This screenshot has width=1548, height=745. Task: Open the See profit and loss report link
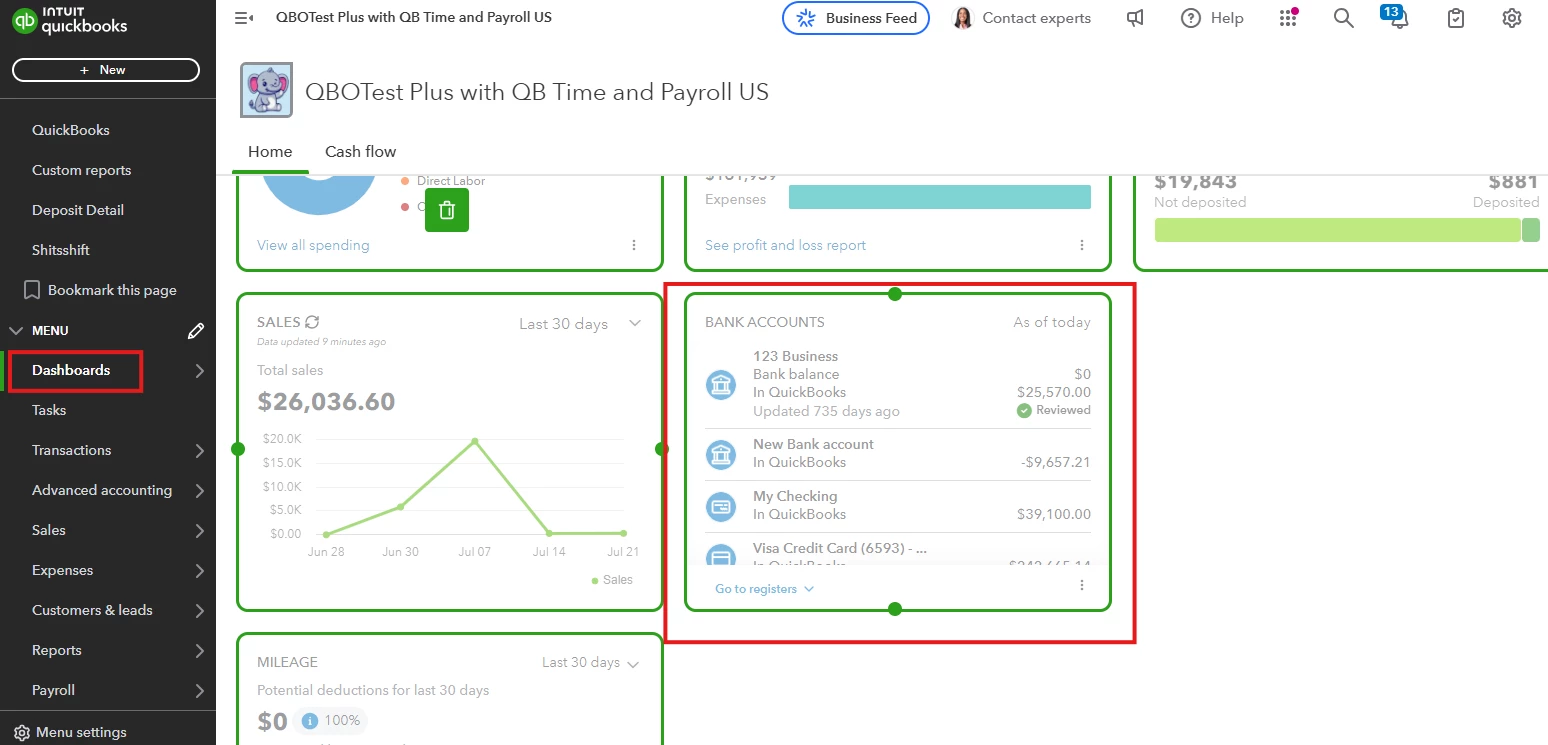coord(785,245)
